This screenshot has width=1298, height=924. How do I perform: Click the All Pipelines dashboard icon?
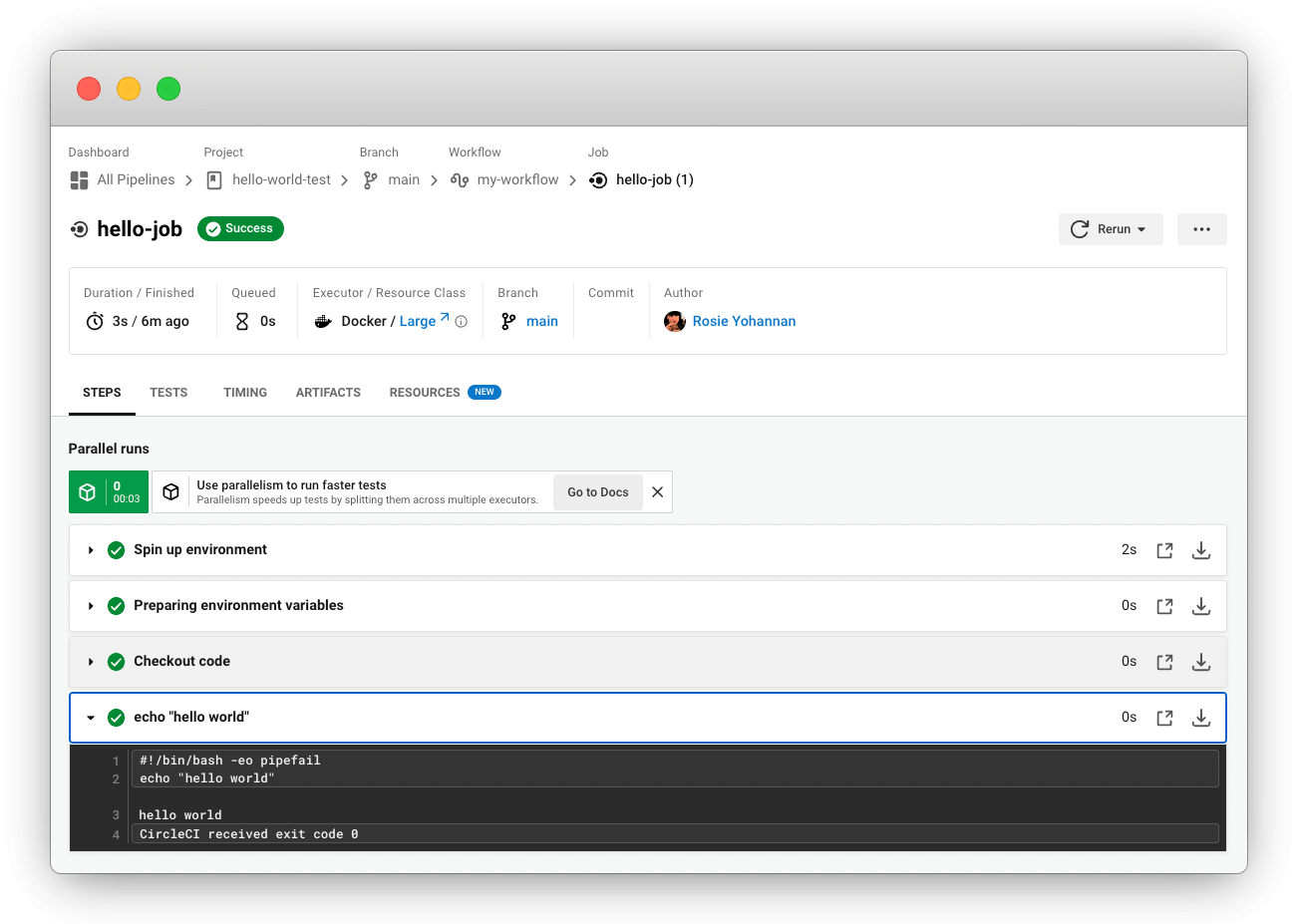(x=79, y=179)
